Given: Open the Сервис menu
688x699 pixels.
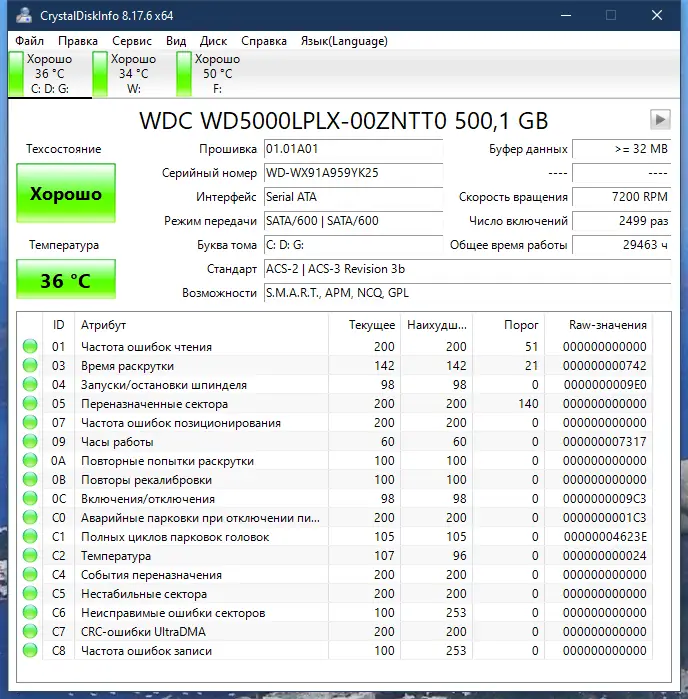Looking at the screenshot, I should click(x=132, y=41).
